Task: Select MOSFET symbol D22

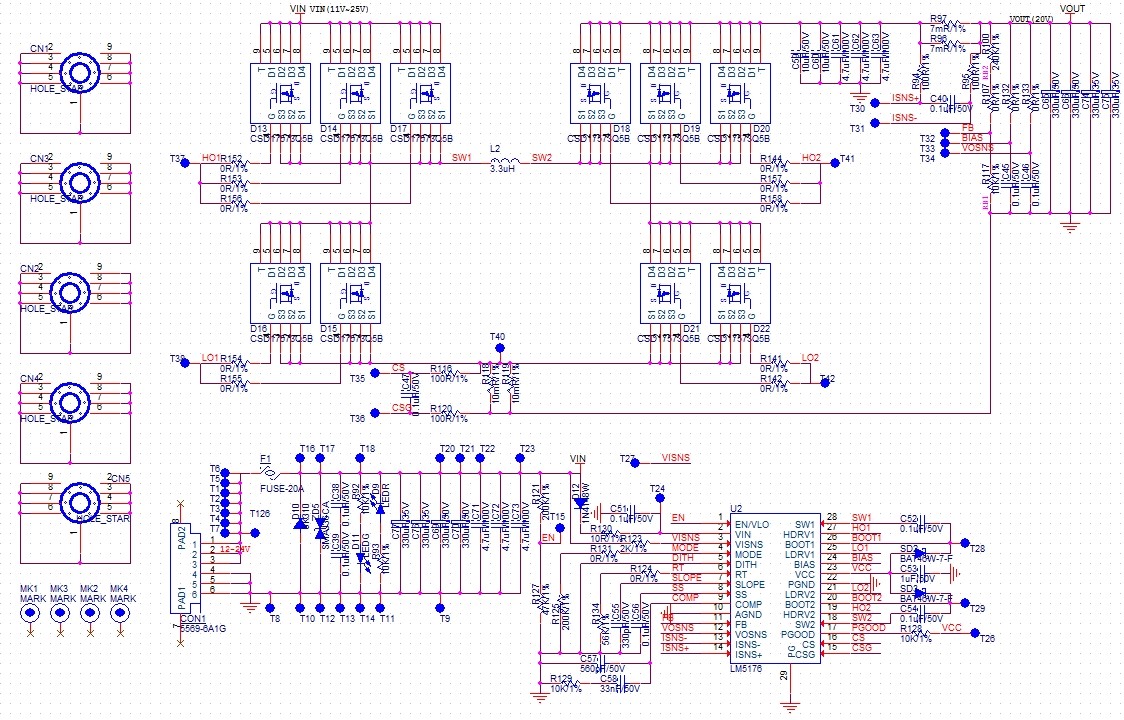Action: click(x=741, y=293)
